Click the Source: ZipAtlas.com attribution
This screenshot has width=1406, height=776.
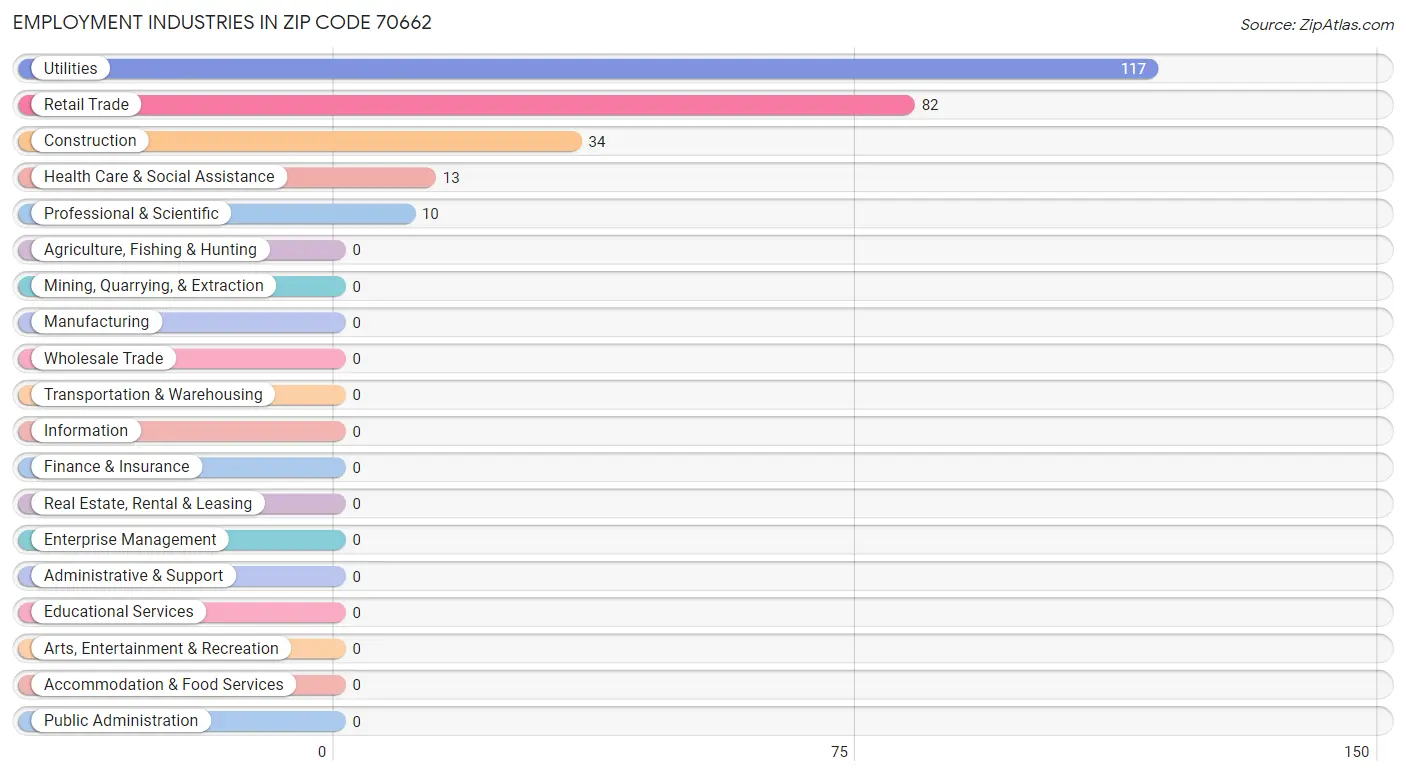click(x=1317, y=25)
